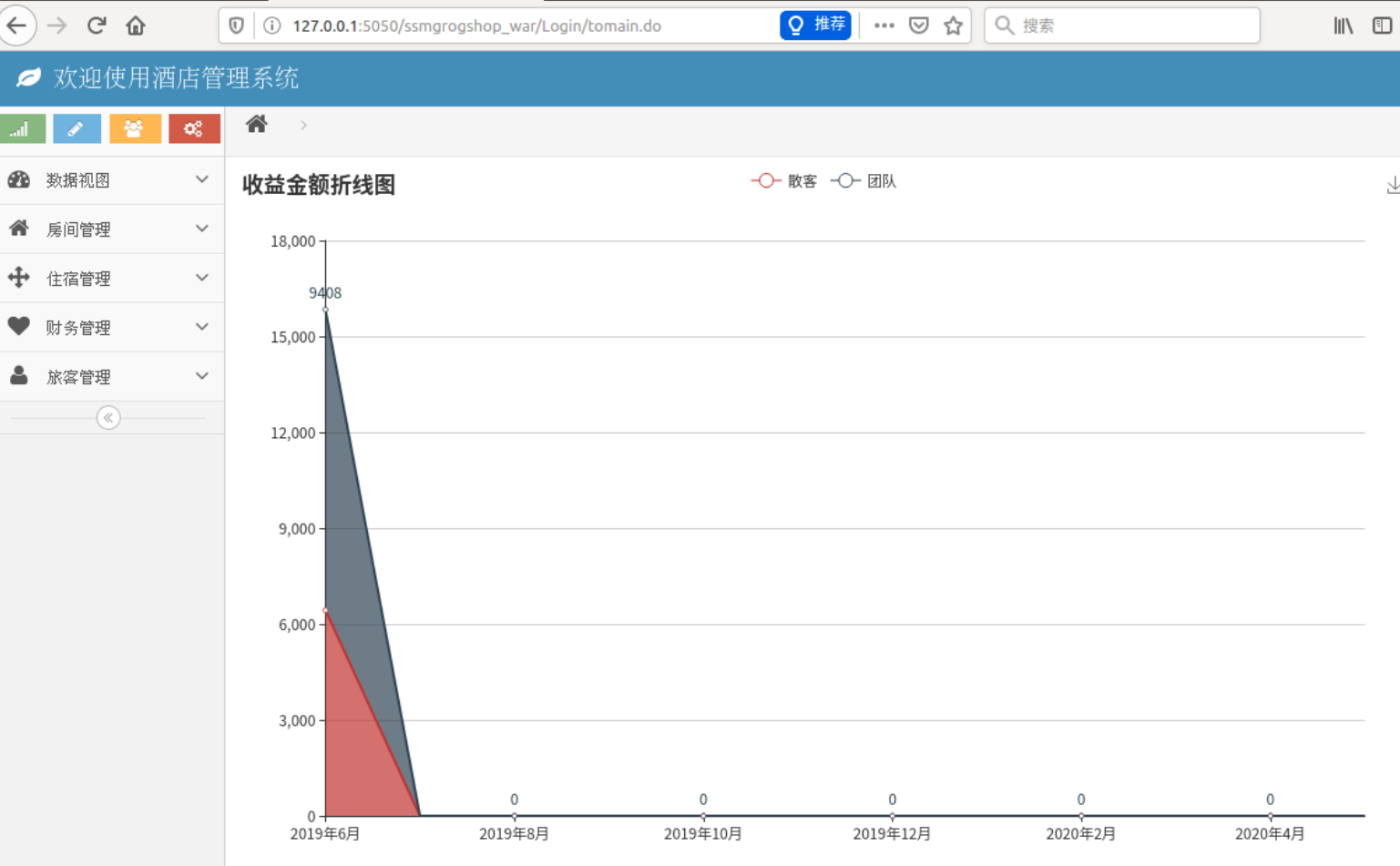Click the 9408 data label
Image resolution: width=1400 pixels, height=866 pixels.
tap(325, 293)
